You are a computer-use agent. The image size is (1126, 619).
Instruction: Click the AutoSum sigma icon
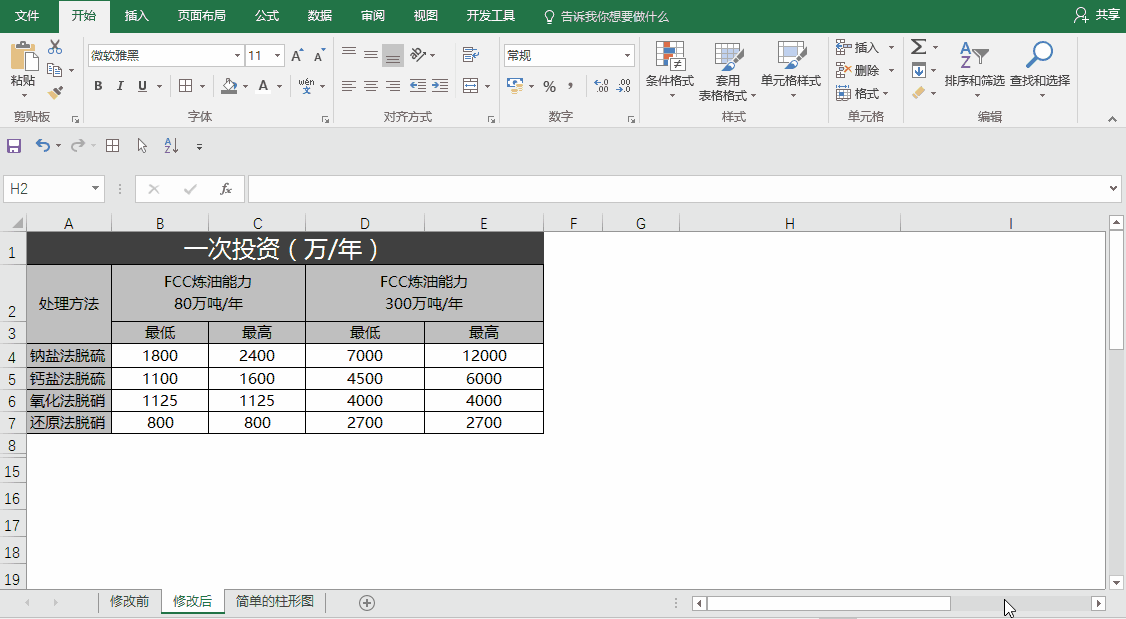tap(918, 47)
